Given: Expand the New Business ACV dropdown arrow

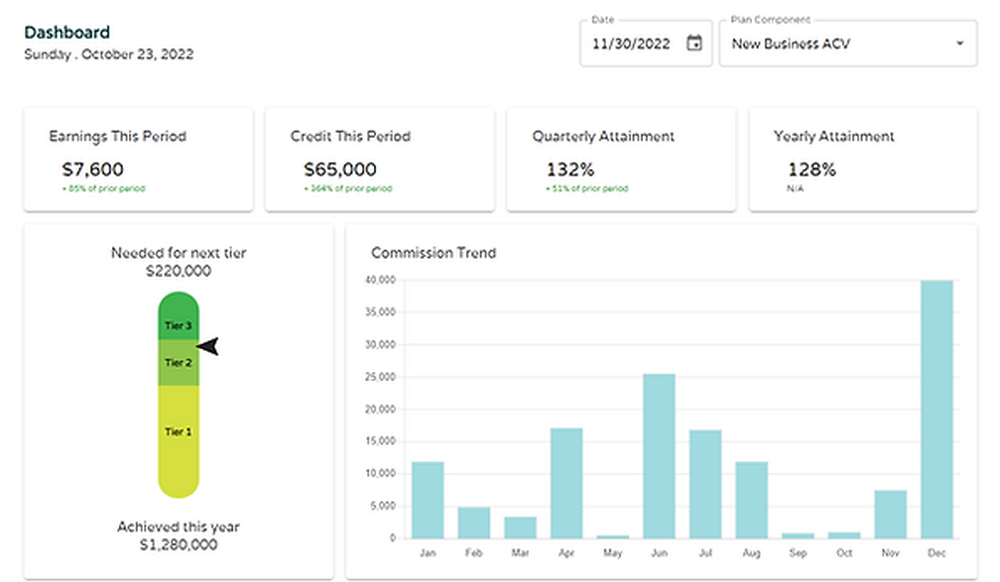Looking at the screenshot, I should click(959, 43).
